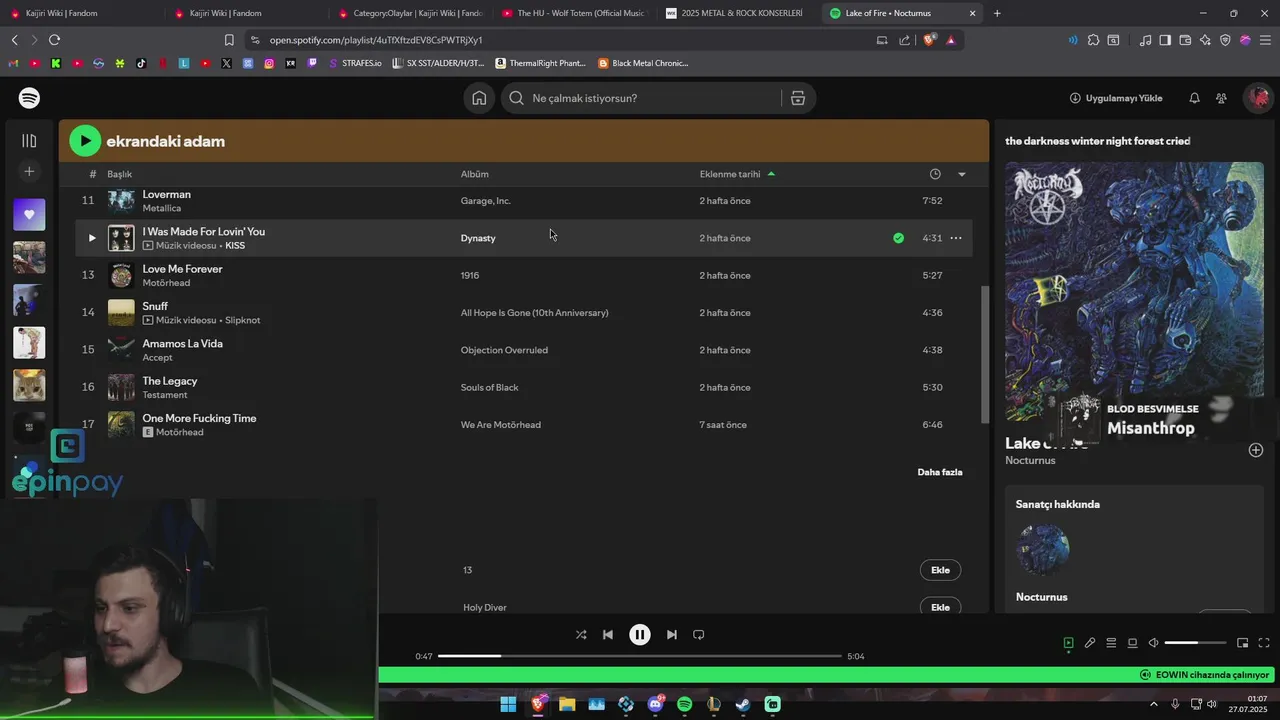Pause the current song
Viewport: 1280px width, 720px height.
click(640, 635)
